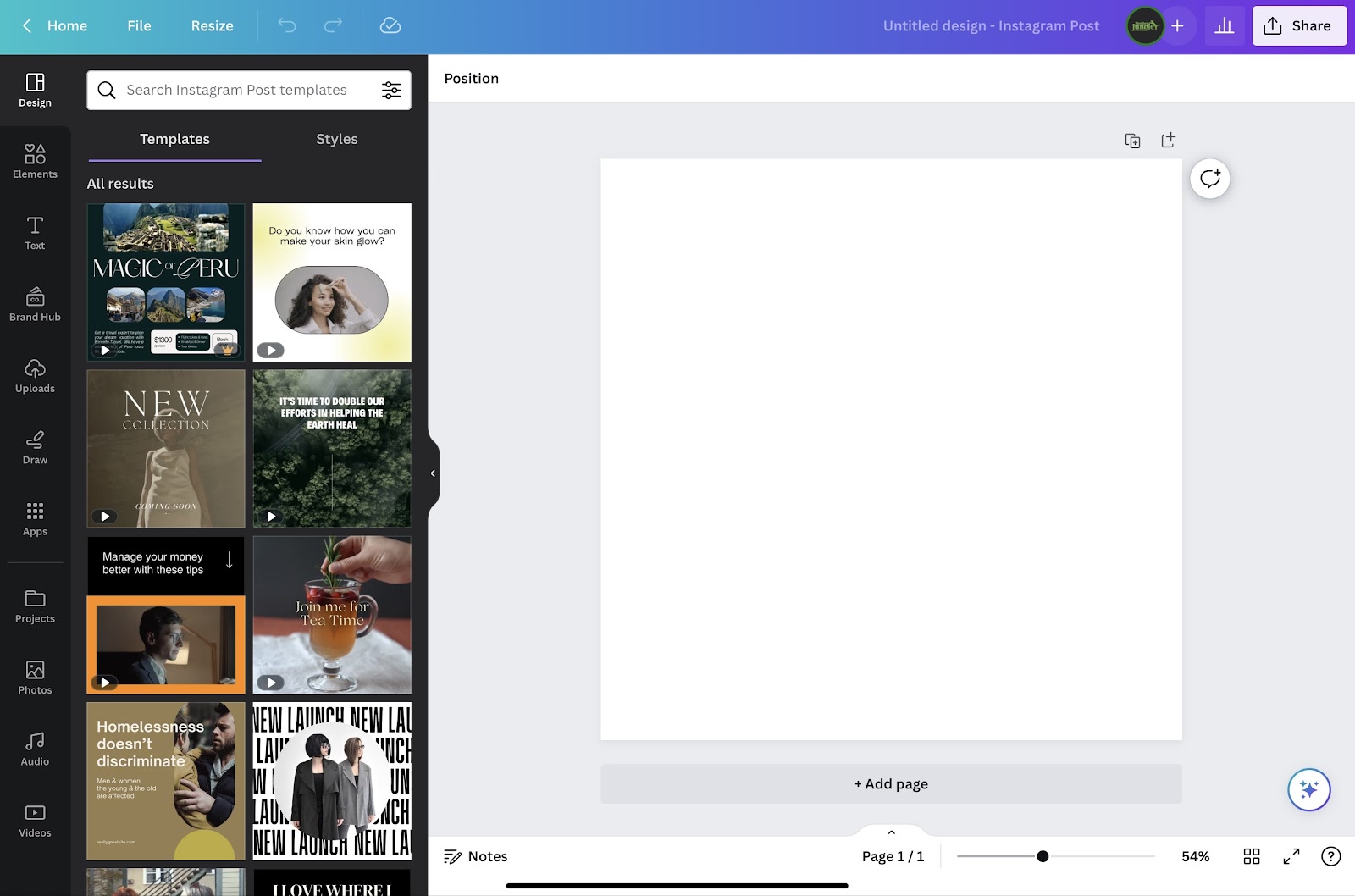Open the Apps panel
Image resolution: width=1355 pixels, height=896 pixels.
point(35,519)
